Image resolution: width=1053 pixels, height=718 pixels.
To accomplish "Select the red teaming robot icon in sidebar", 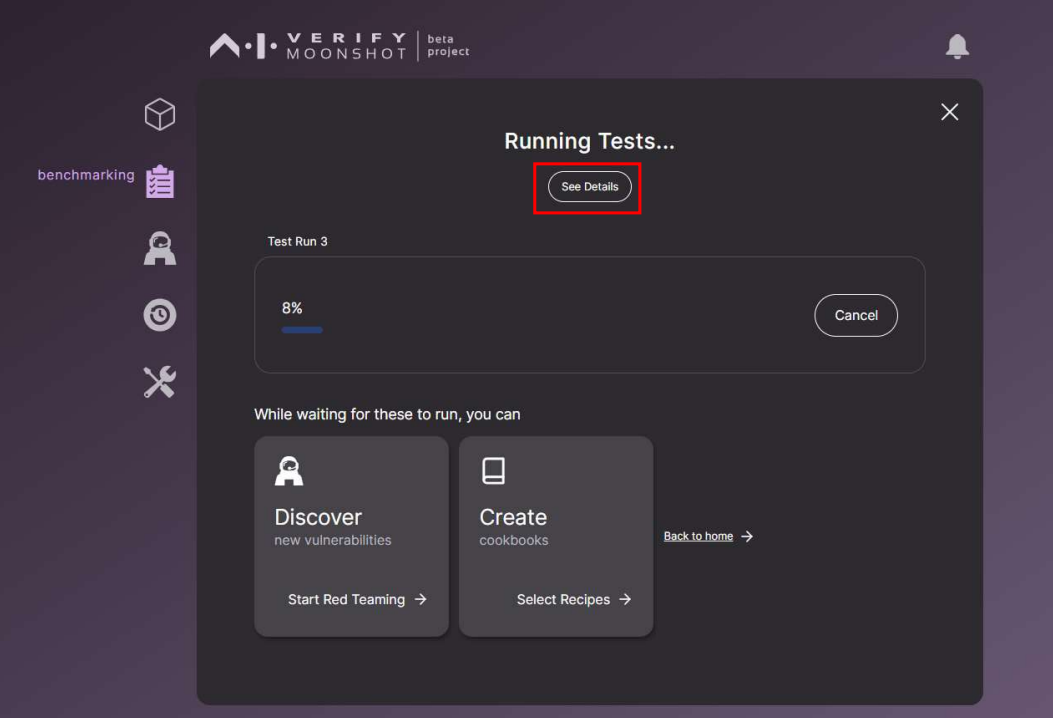I will (x=159, y=248).
